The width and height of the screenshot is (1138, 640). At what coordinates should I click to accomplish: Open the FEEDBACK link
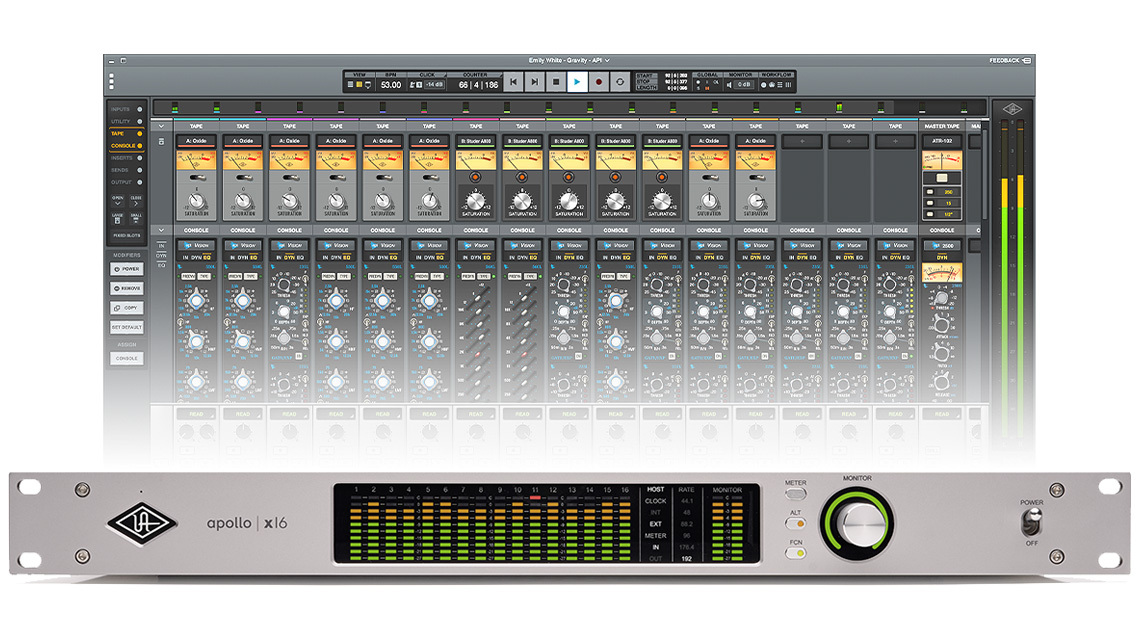pos(1010,60)
